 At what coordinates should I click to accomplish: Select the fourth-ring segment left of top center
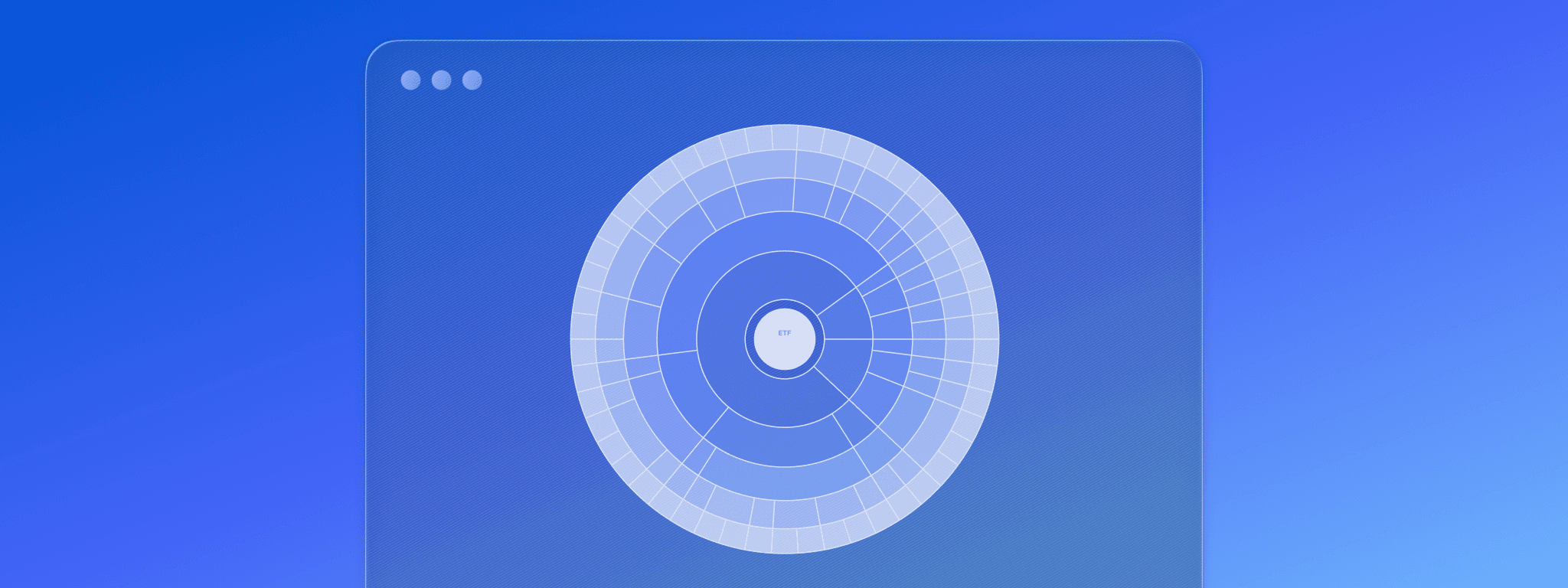[760, 163]
